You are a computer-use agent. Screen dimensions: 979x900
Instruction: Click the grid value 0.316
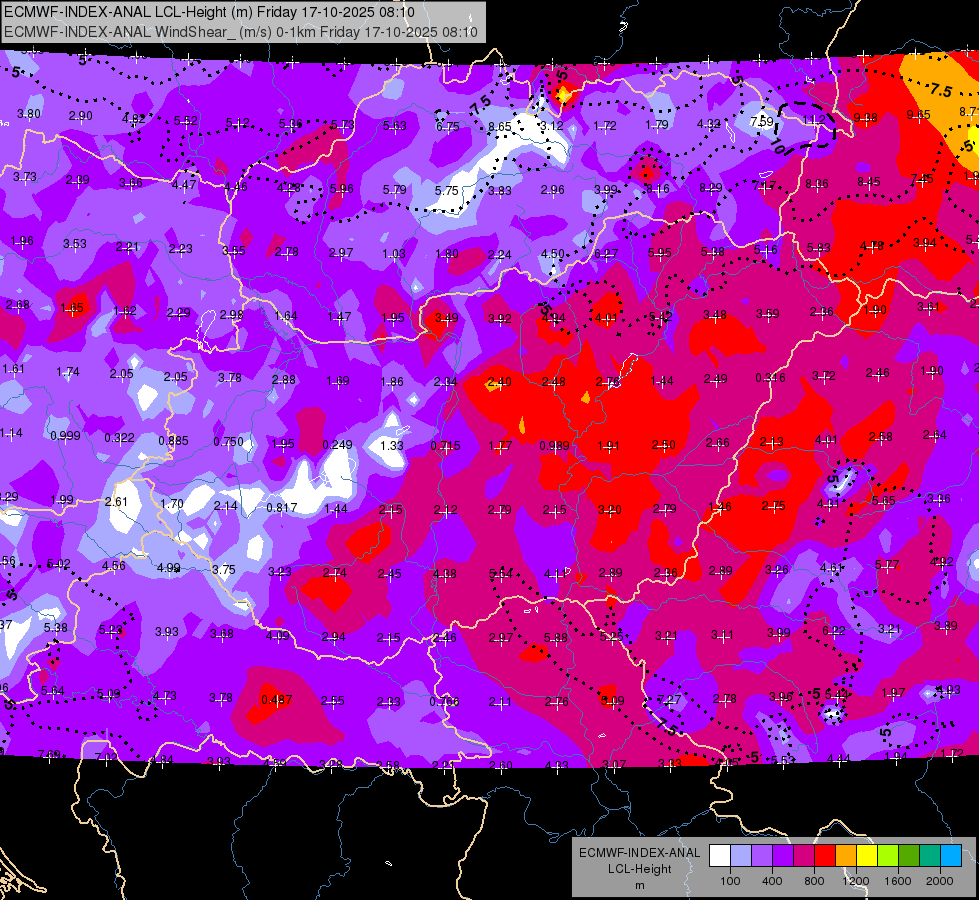770,378
